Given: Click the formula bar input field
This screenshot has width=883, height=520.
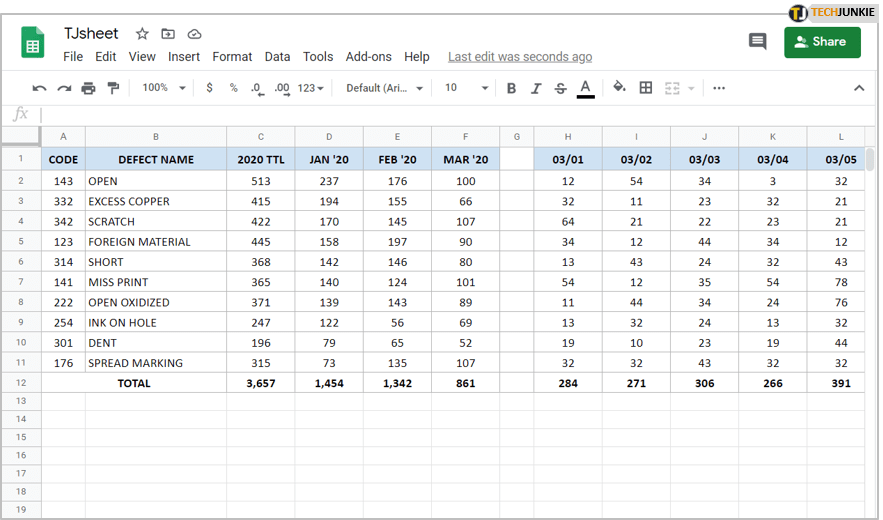Looking at the screenshot, I should click(450, 114).
